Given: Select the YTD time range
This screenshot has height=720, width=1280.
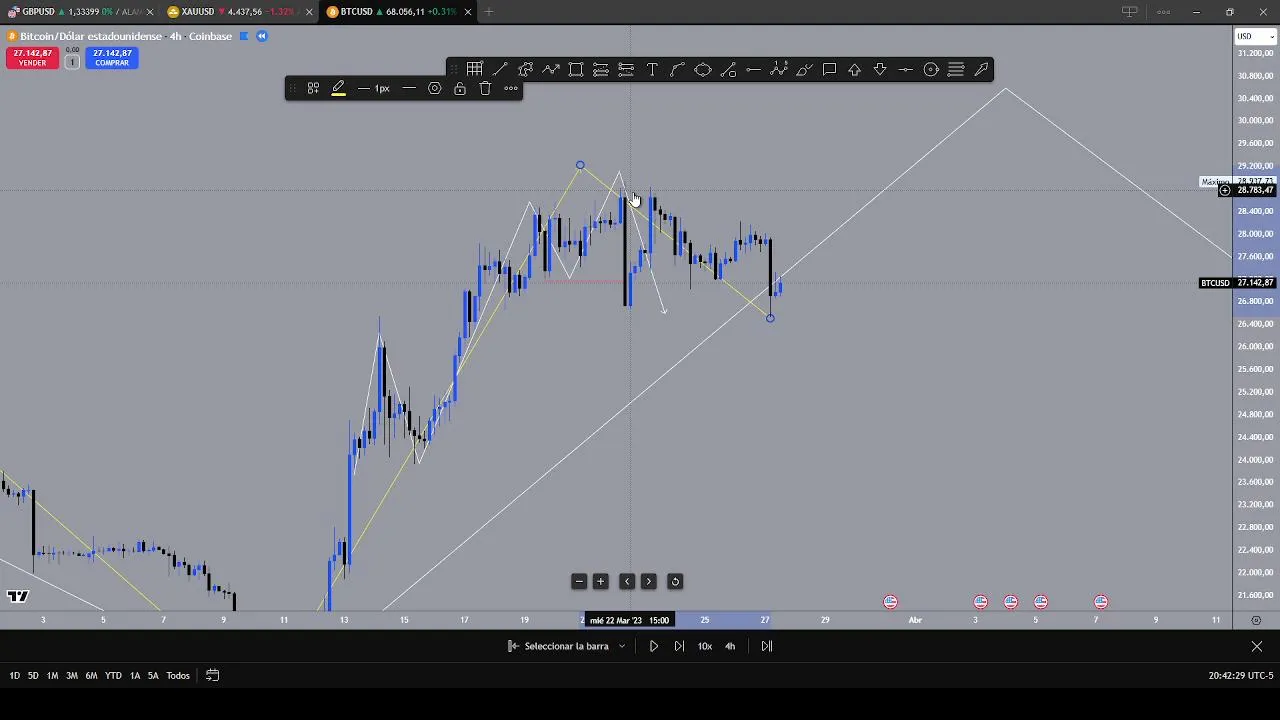Looking at the screenshot, I should 113,675.
